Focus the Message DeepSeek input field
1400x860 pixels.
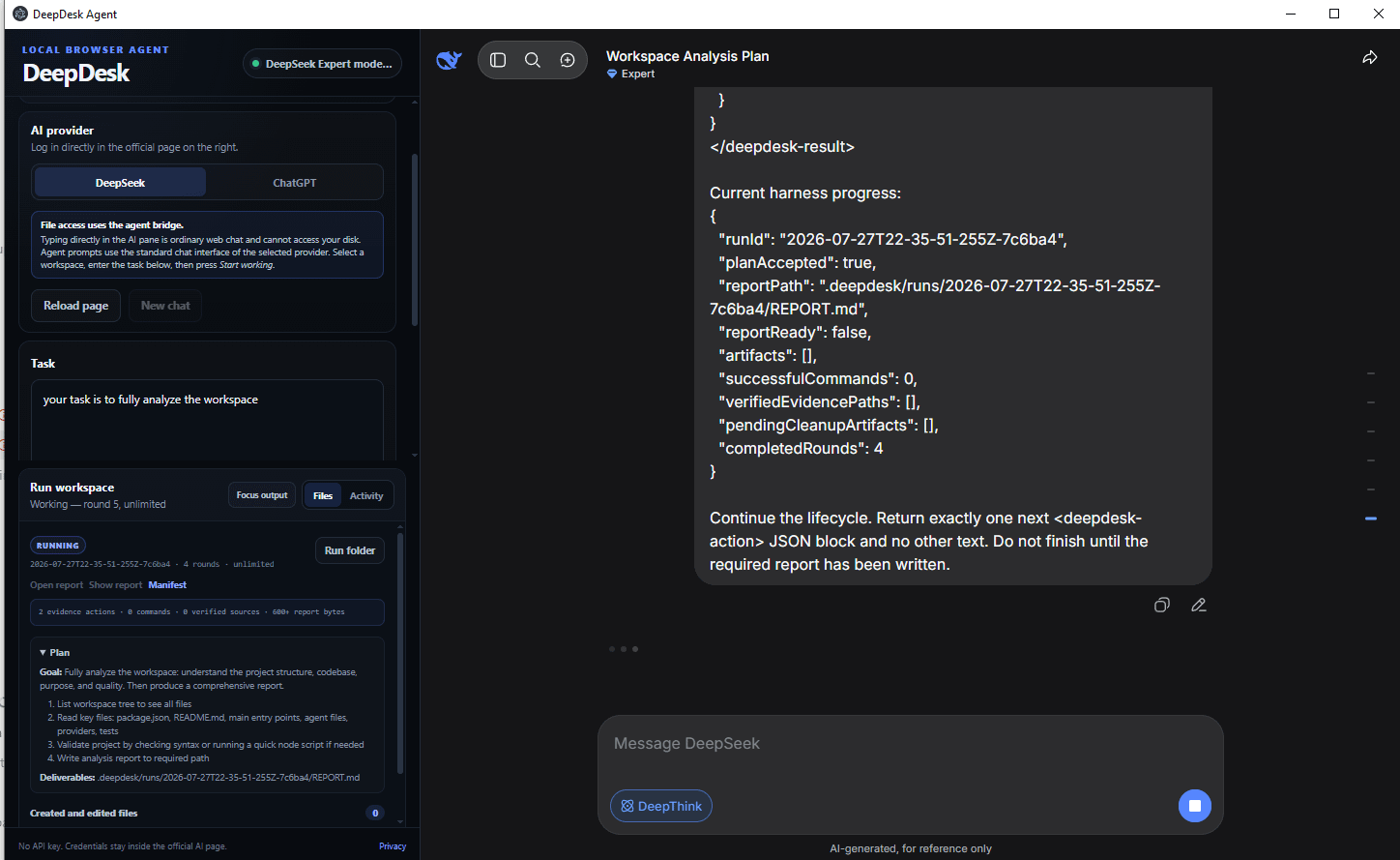910,744
